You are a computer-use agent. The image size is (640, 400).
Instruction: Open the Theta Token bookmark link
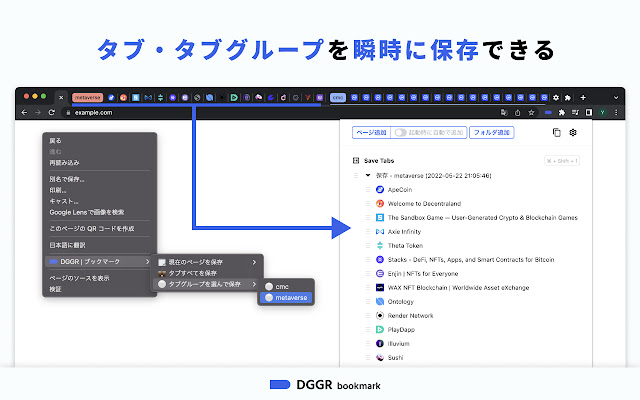point(405,245)
